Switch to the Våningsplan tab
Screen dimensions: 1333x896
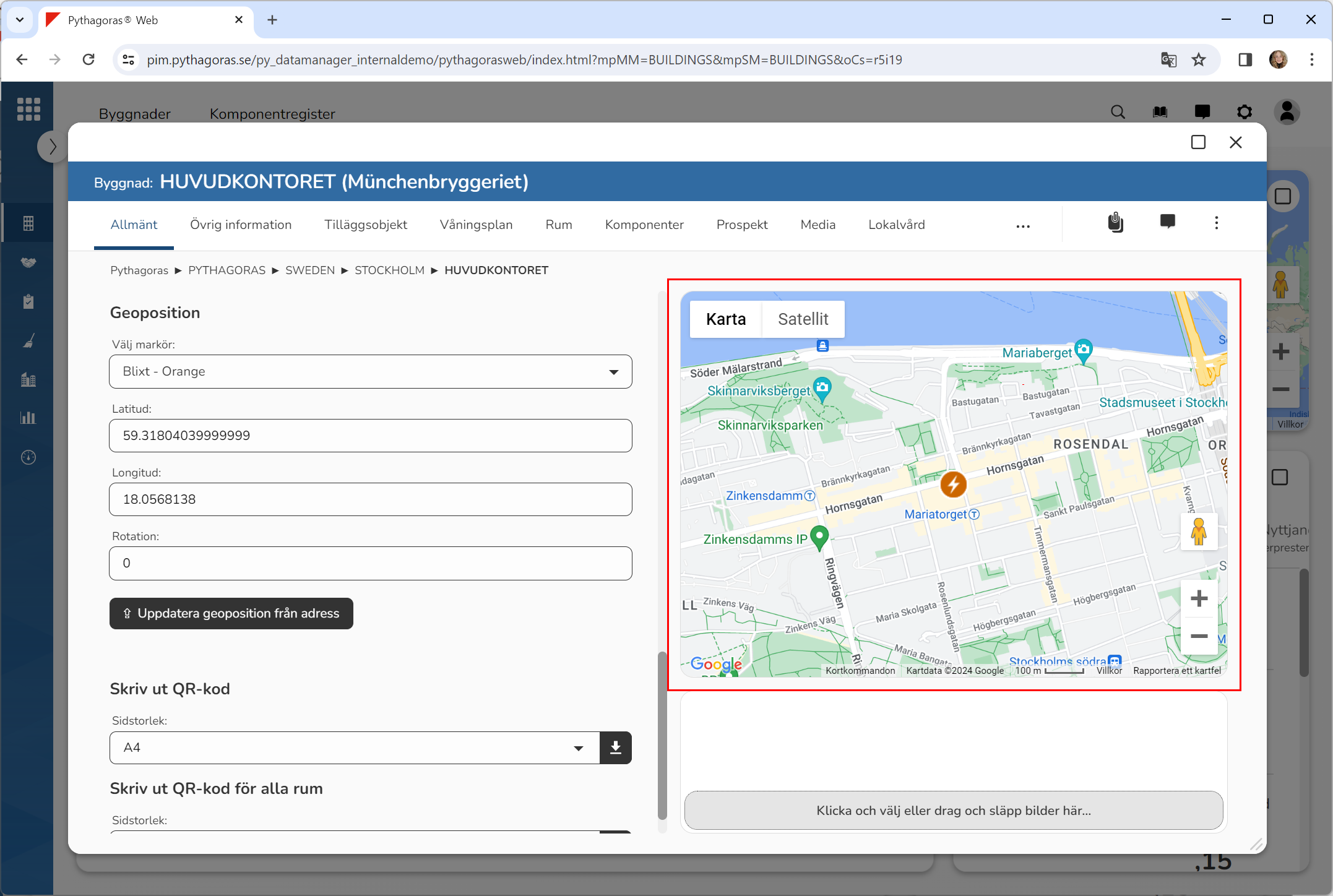coord(476,225)
